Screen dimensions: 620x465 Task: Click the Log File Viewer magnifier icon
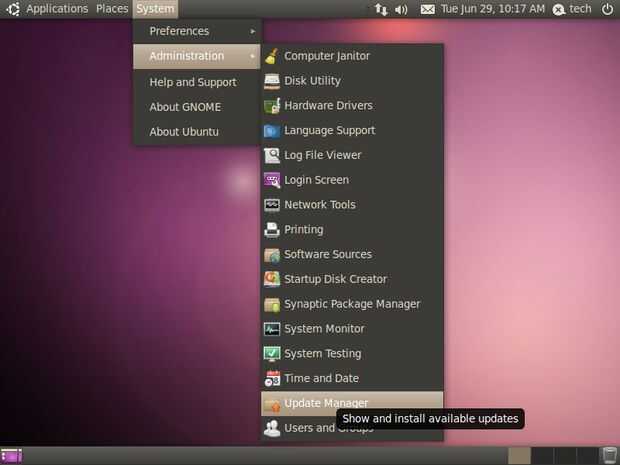[x=272, y=155]
